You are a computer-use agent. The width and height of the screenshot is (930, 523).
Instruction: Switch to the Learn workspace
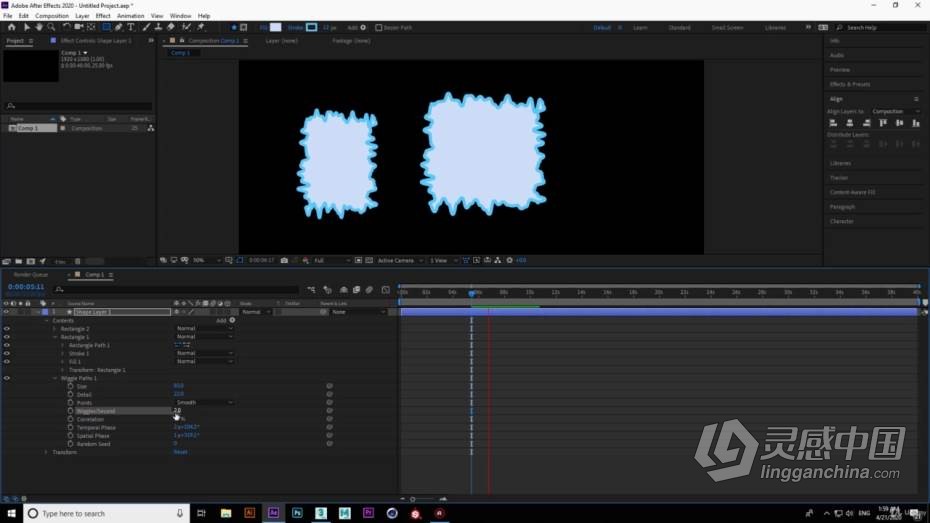pos(640,27)
